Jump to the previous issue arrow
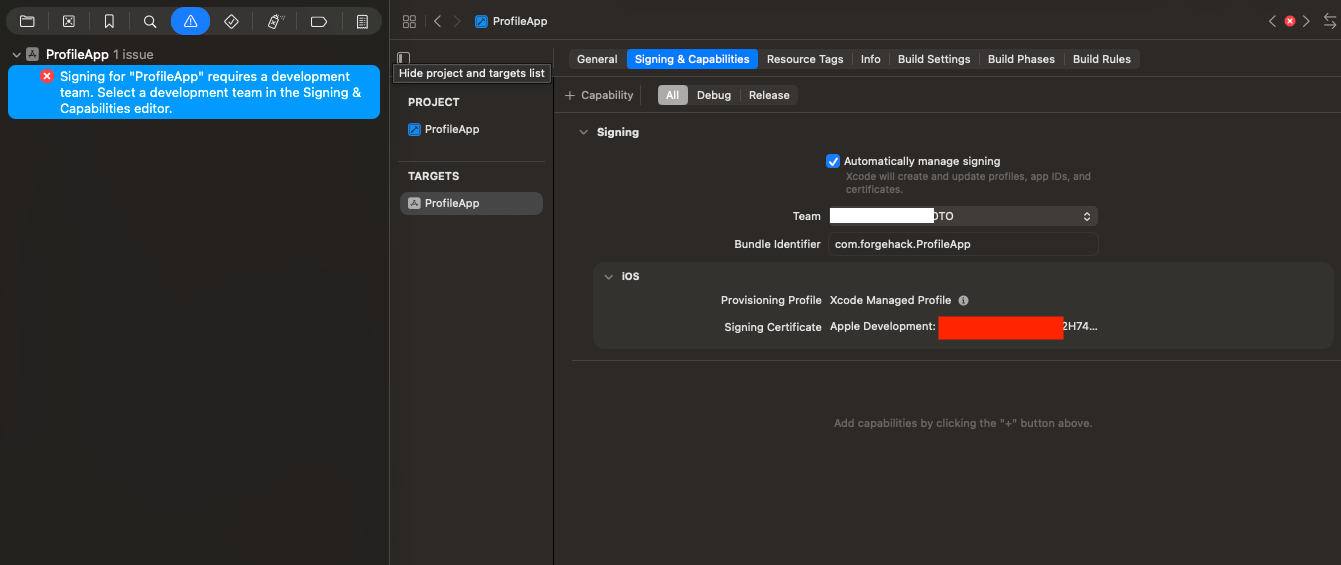The image size is (1341, 565). [1272, 21]
